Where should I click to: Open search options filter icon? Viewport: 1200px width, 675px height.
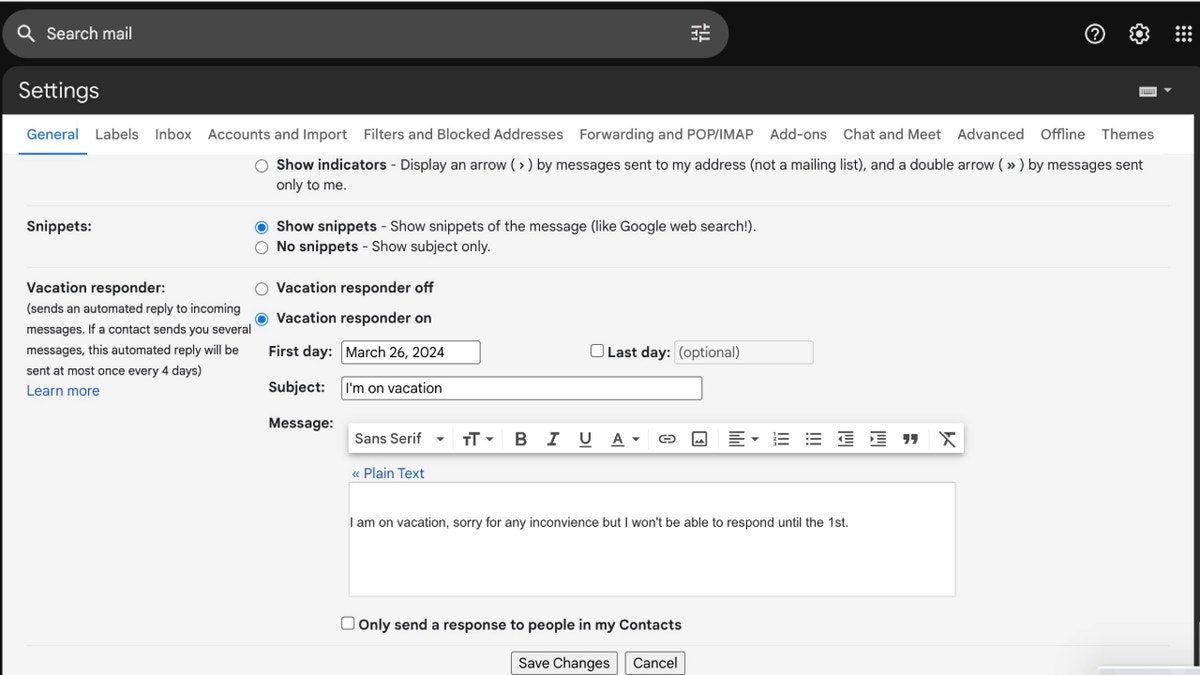click(700, 33)
